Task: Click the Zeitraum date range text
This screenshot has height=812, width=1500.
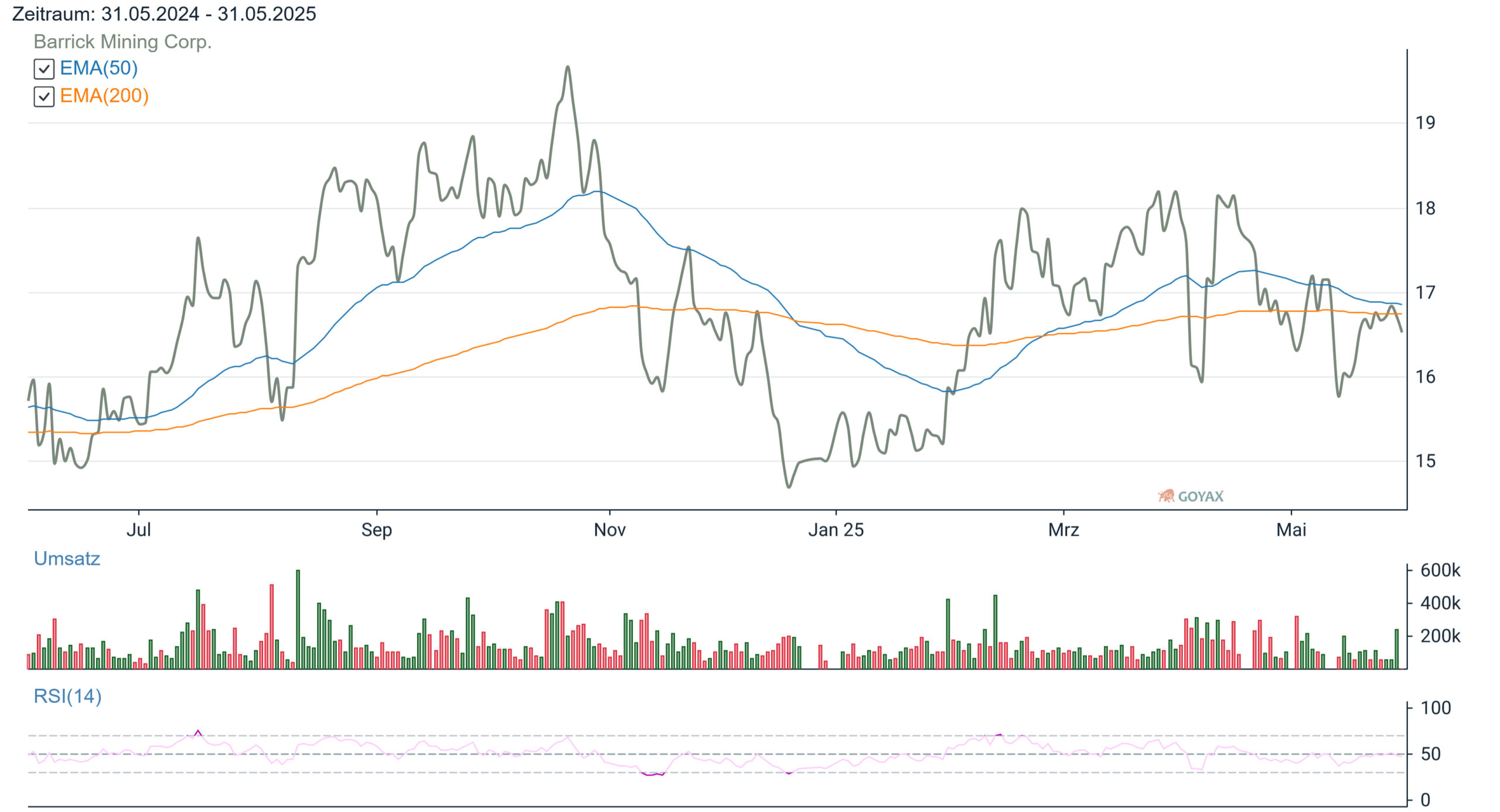Action: pyautogui.click(x=164, y=13)
